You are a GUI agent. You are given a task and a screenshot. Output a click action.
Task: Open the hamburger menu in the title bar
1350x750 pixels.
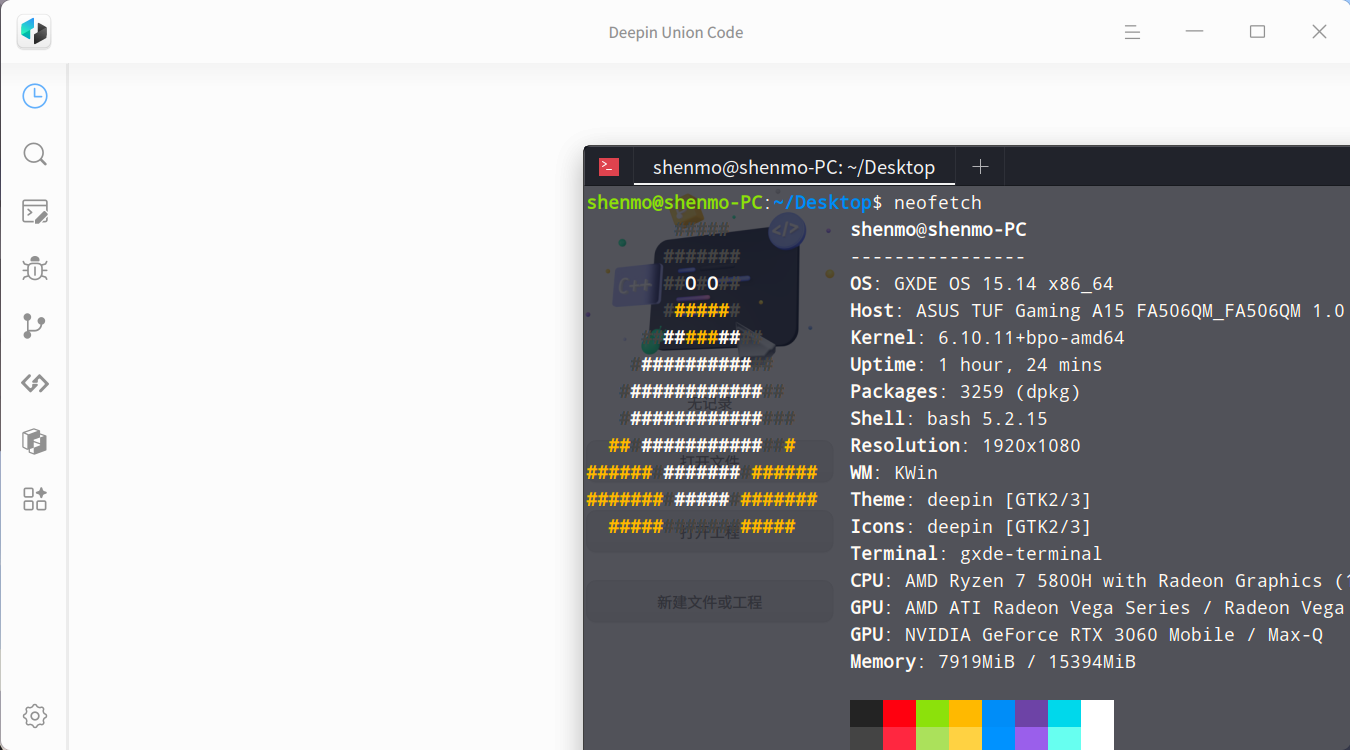1132,32
